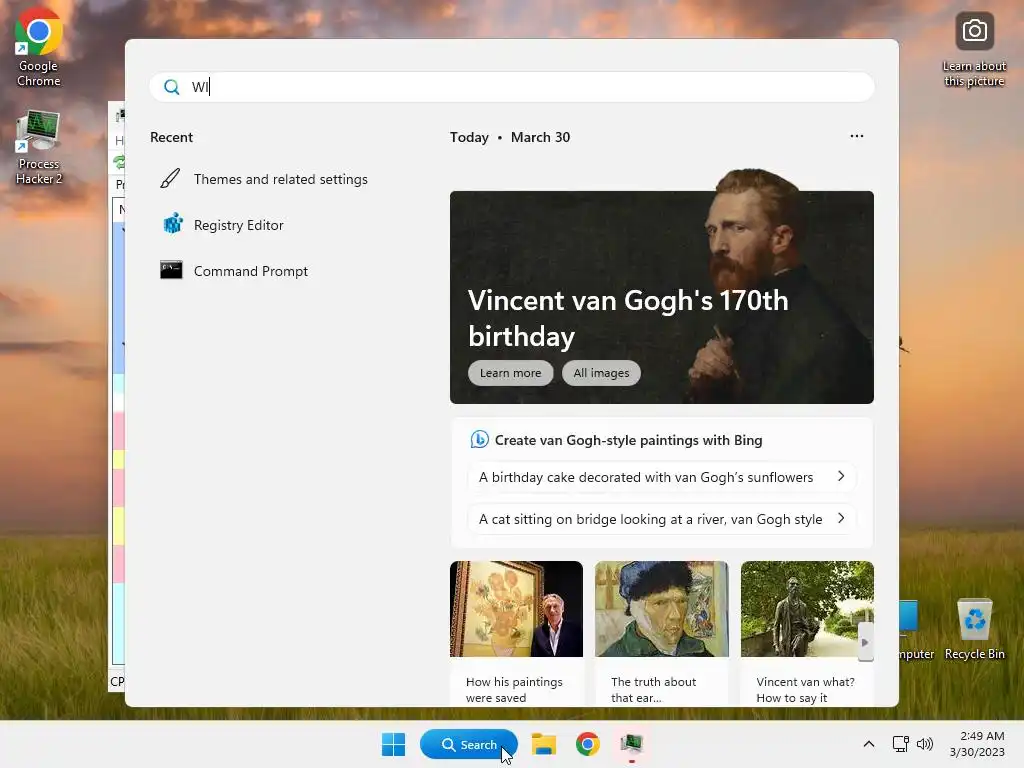This screenshot has width=1024, height=768.
Task: Click the Search button in taskbar
Action: pyautogui.click(x=469, y=744)
